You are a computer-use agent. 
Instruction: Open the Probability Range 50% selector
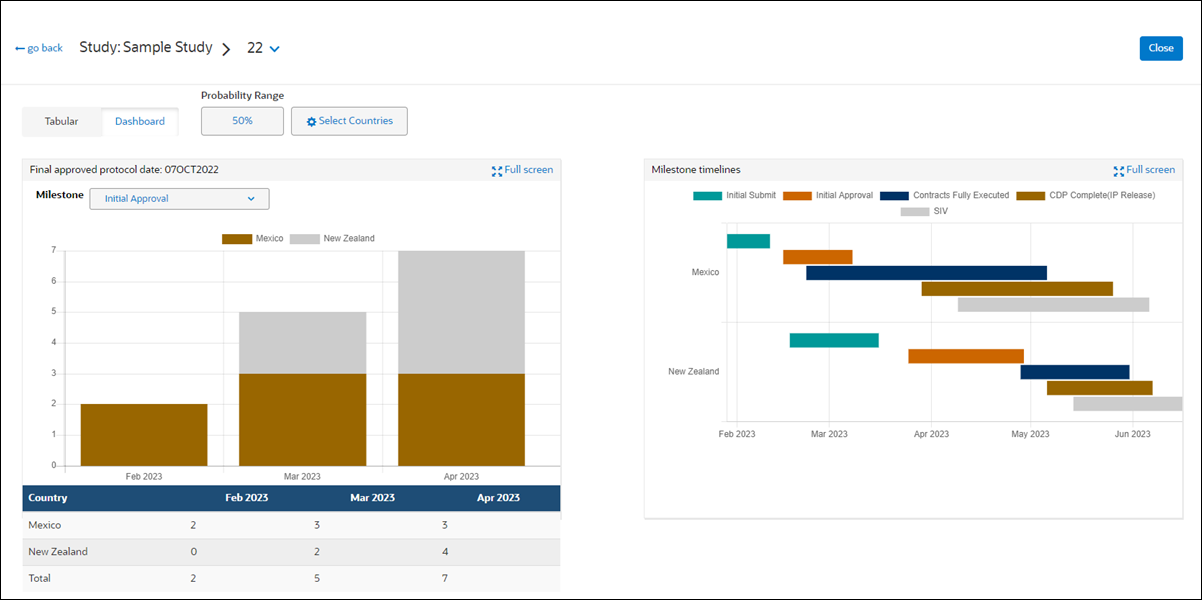(241, 121)
